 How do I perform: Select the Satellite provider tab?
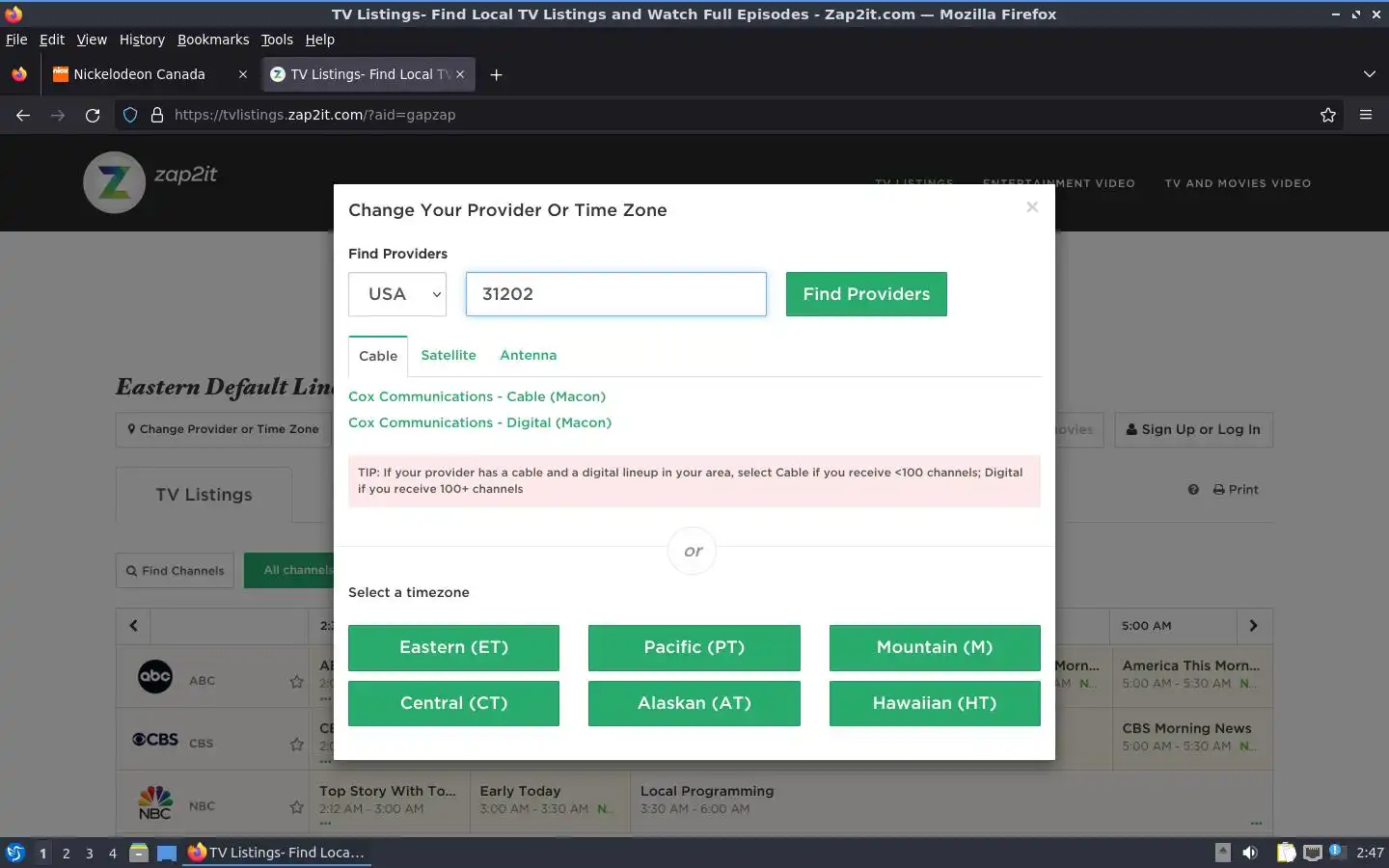tap(449, 355)
